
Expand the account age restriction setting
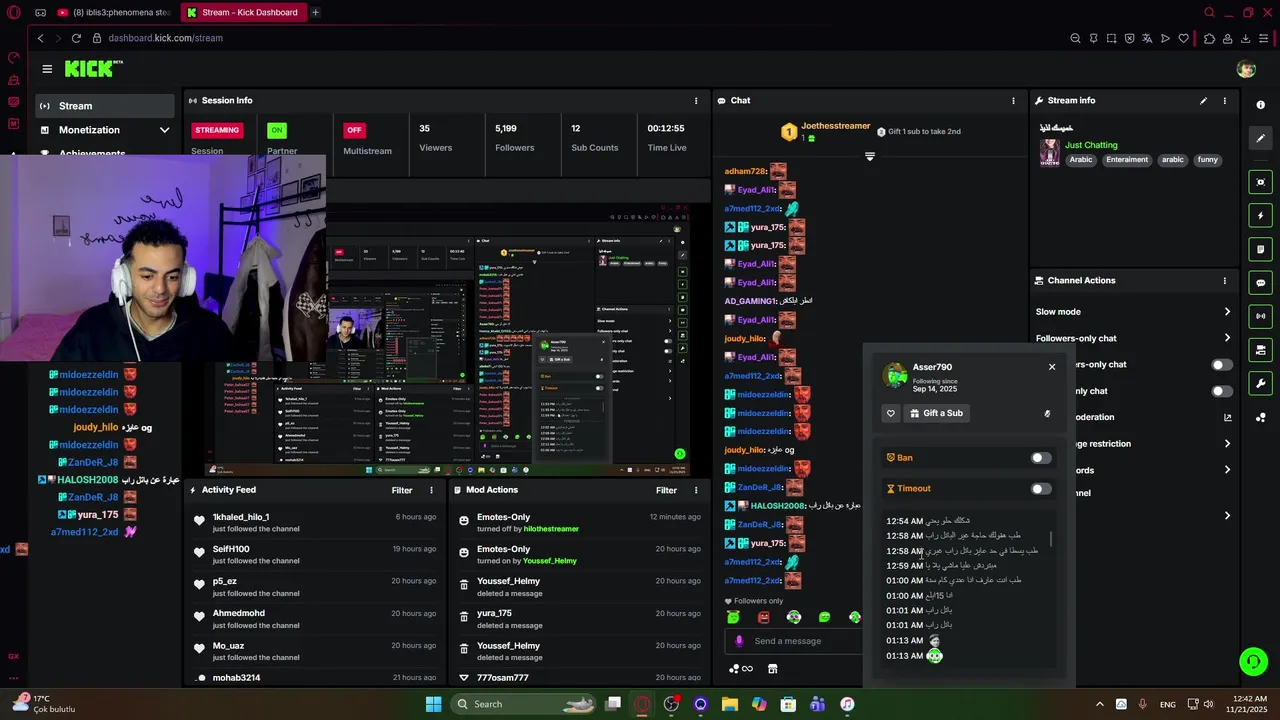click(x=1227, y=444)
